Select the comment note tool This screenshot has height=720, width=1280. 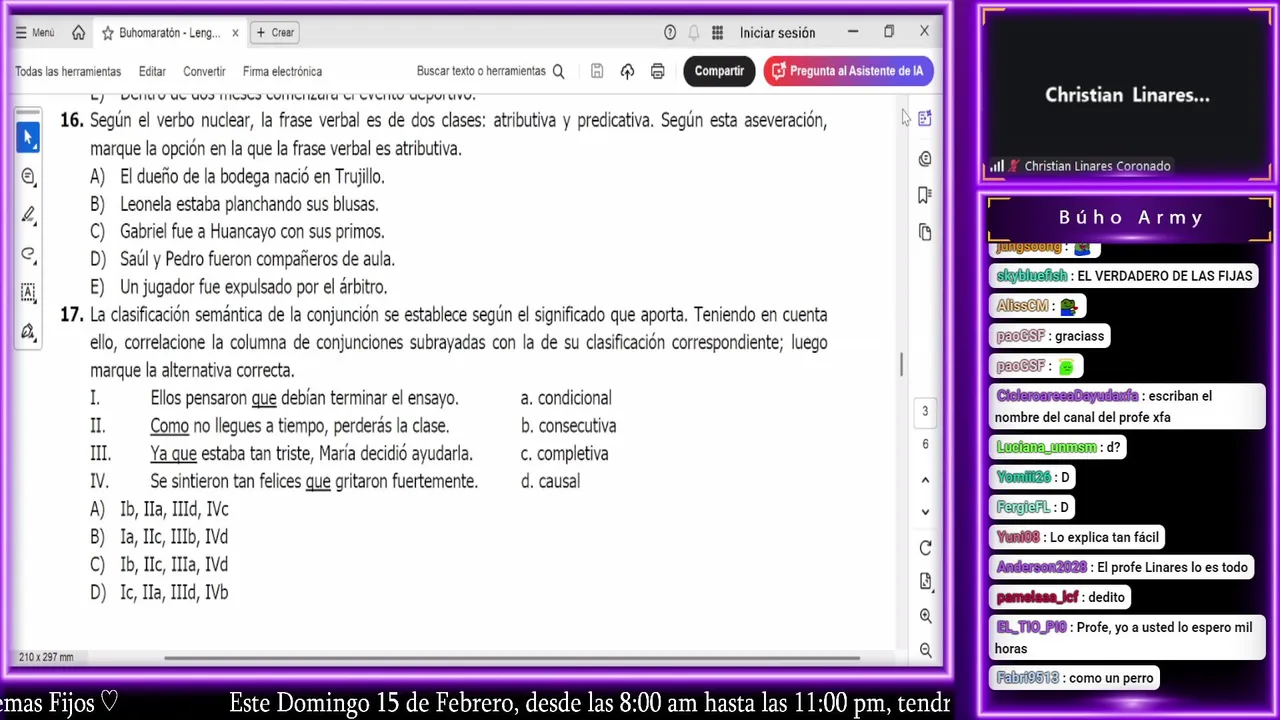coord(28,176)
